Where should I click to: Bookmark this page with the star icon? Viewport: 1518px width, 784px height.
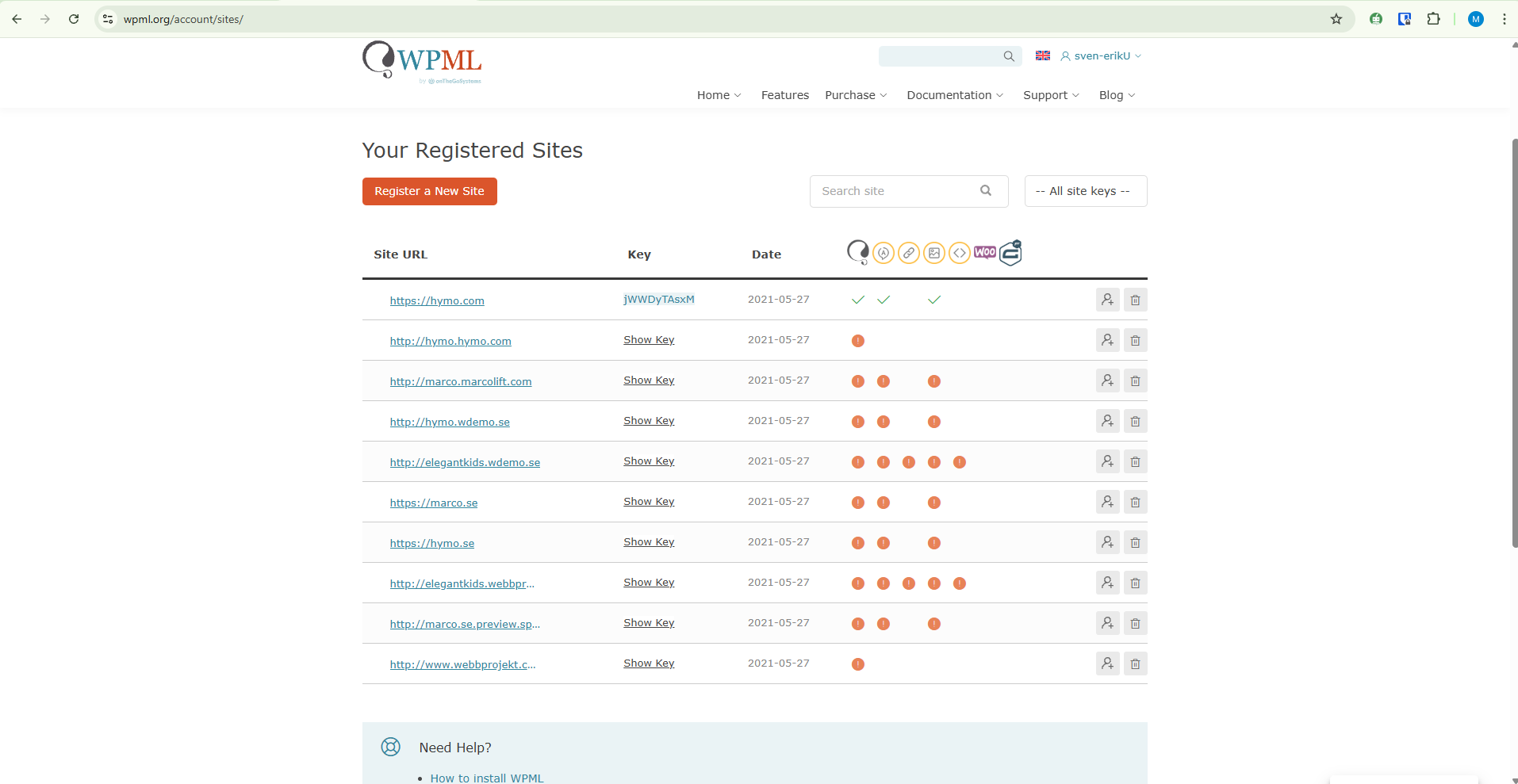pyautogui.click(x=1336, y=19)
